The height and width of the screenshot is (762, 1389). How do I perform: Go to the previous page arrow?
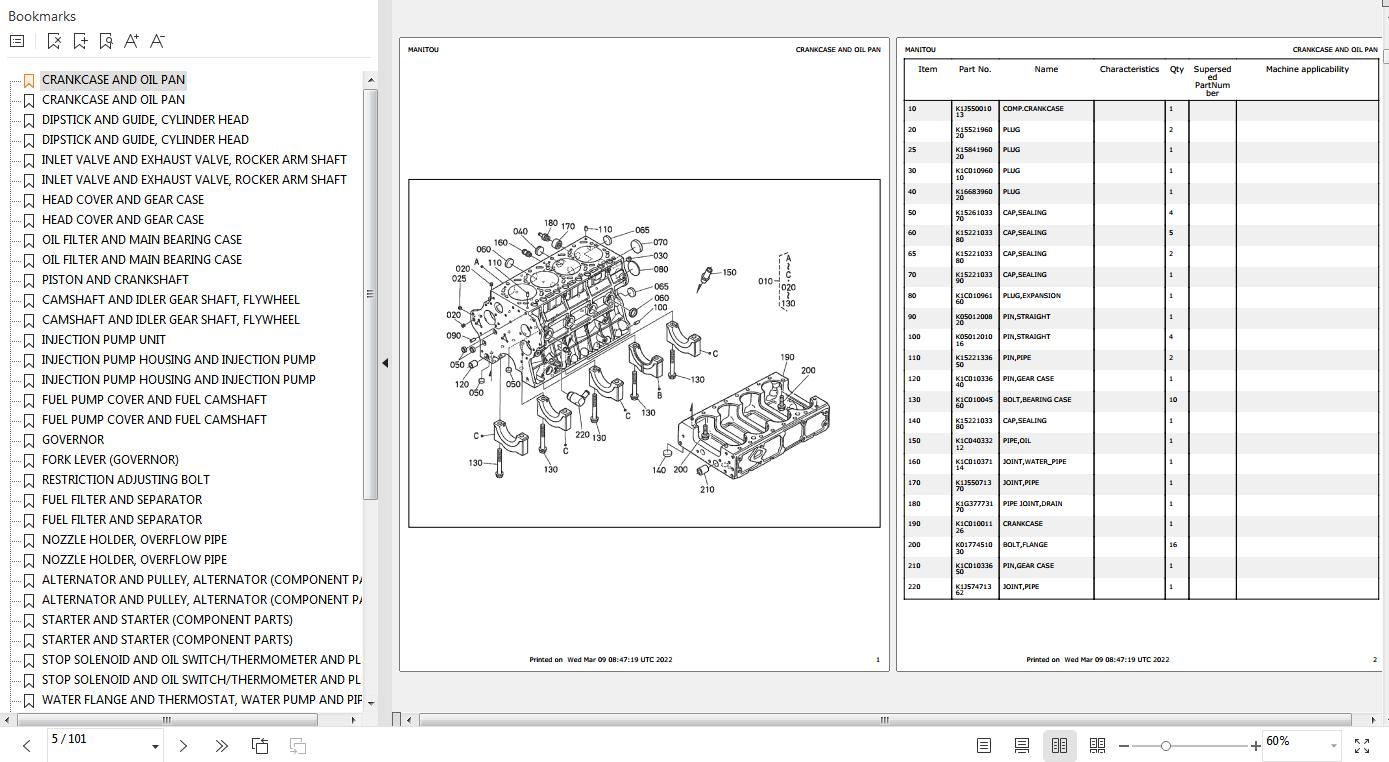click(x=27, y=745)
